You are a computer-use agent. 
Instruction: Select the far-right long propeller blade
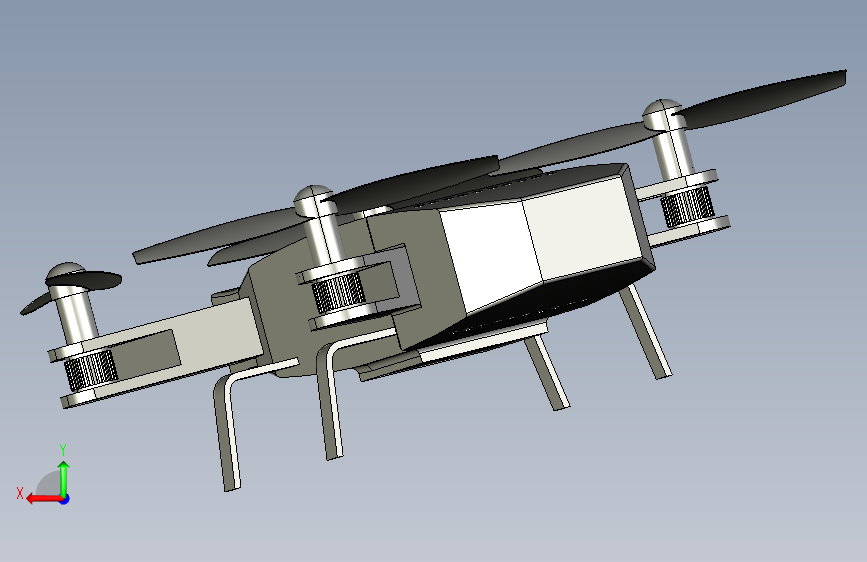[759, 101]
